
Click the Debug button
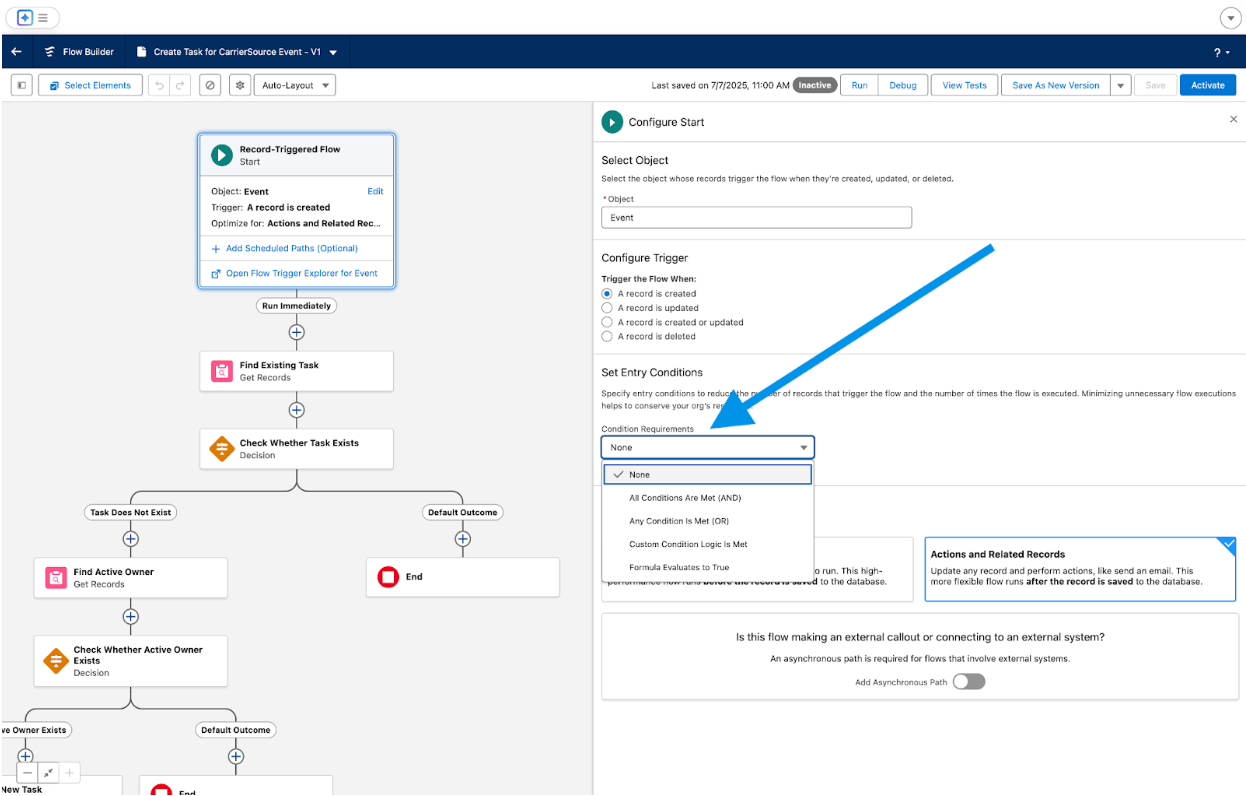click(903, 85)
